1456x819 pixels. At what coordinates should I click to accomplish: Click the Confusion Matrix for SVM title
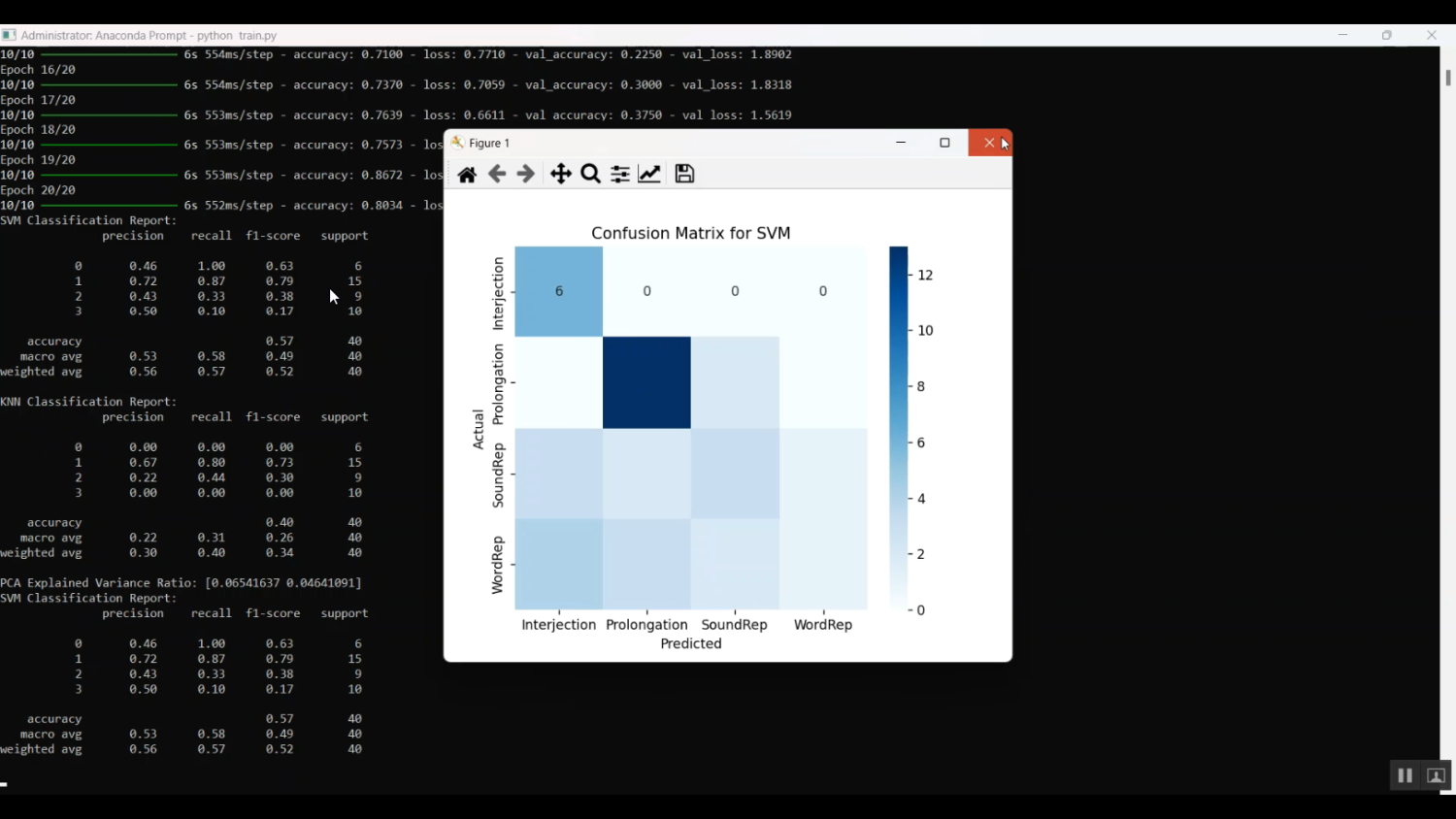pos(690,233)
